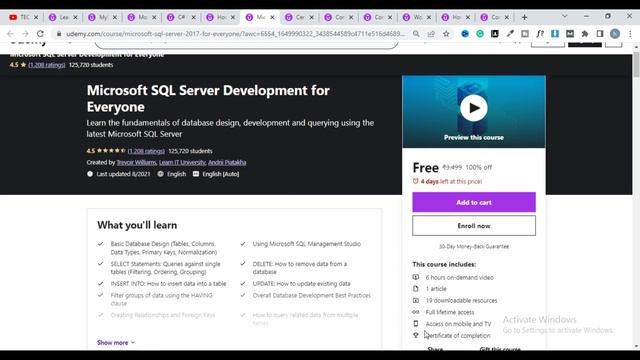Click the badge icon before Last updated 8/2021
640x360 pixels.
point(90,174)
